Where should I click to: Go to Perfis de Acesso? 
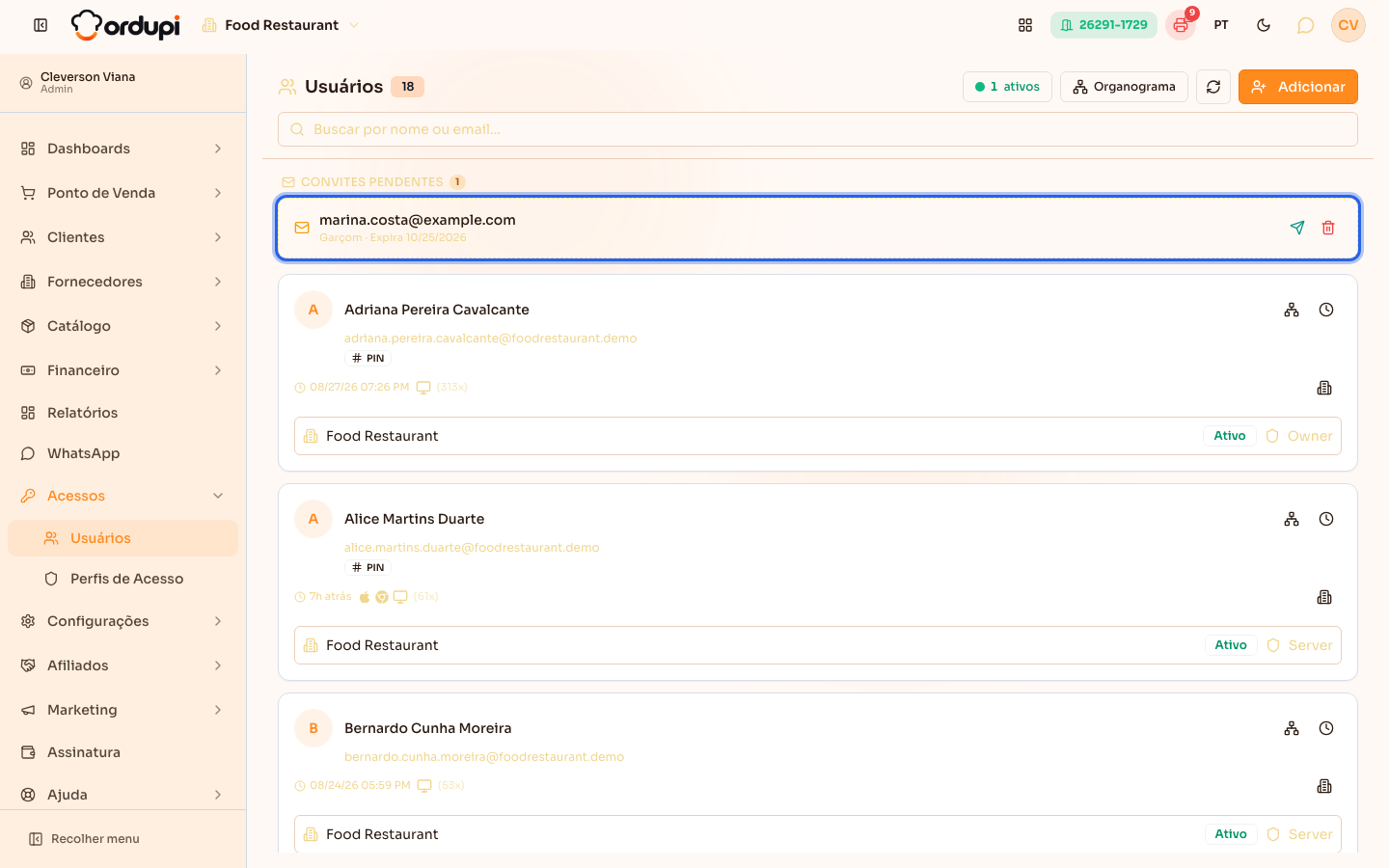coord(123,579)
